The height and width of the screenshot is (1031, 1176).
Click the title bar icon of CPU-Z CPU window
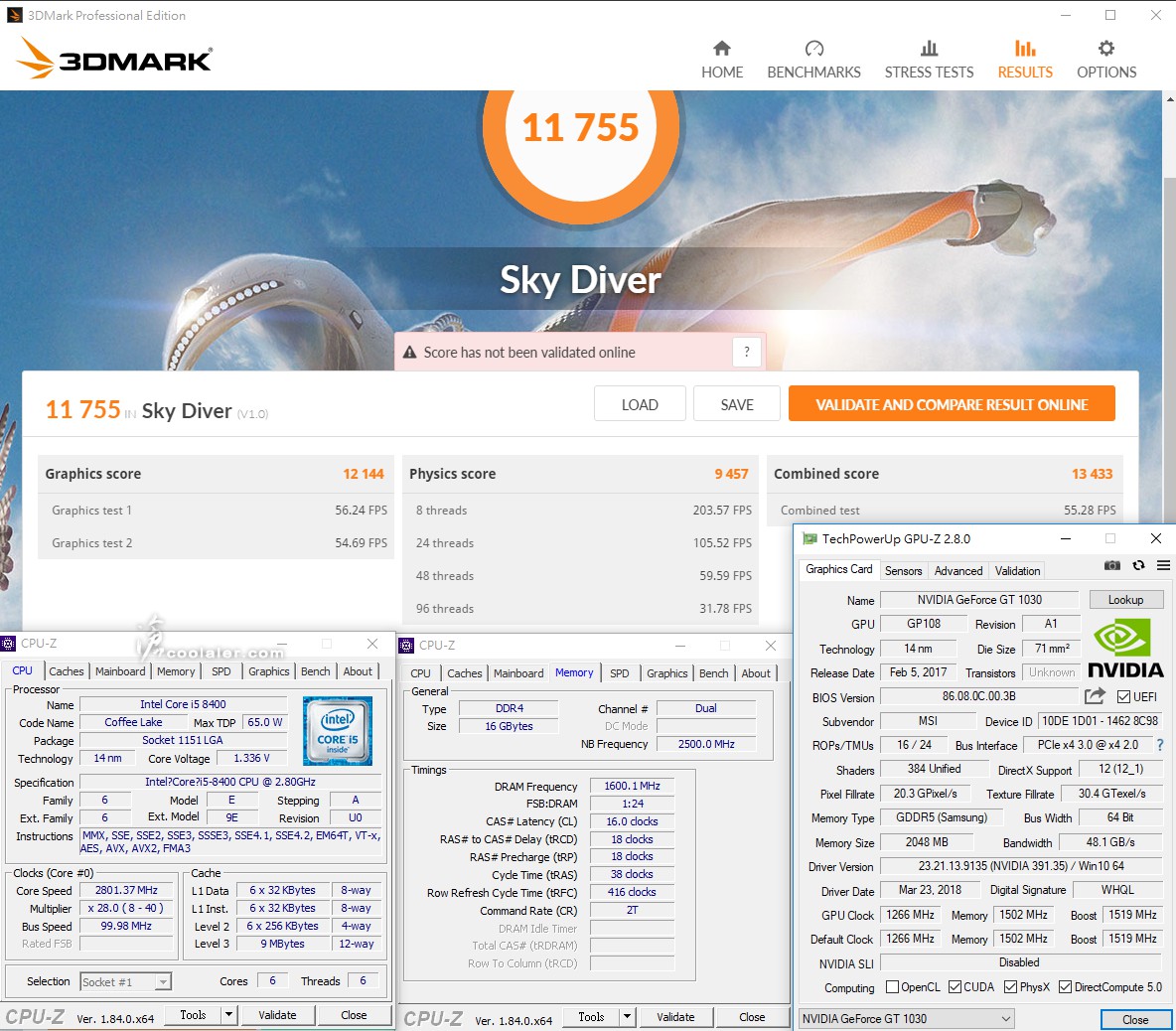[8, 644]
